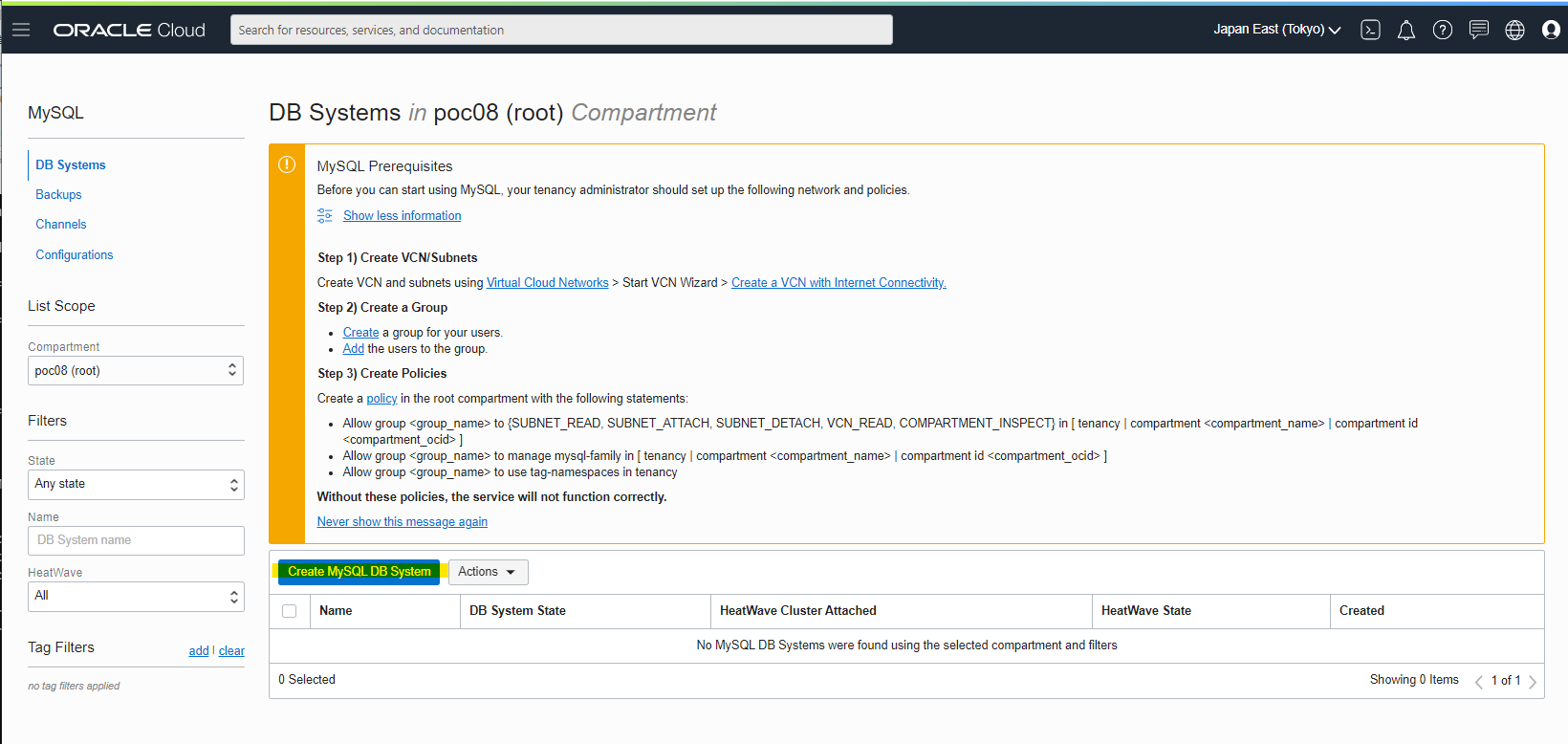This screenshot has width=1568, height=744.
Task: Click Show less information link
Action: 402,216
